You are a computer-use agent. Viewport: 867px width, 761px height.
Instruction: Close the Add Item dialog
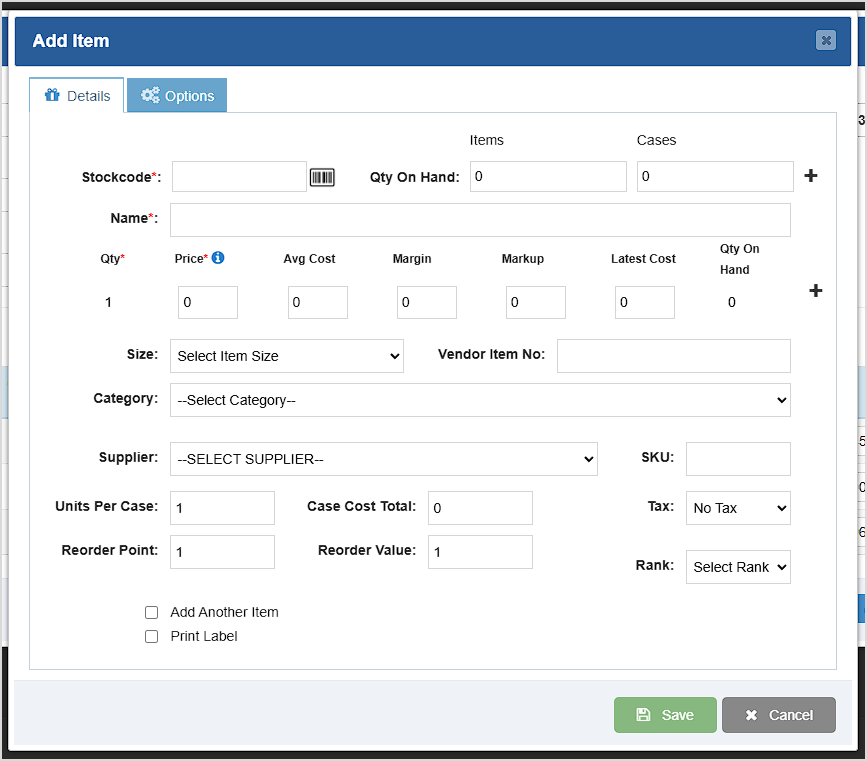(x=826, y=41)
